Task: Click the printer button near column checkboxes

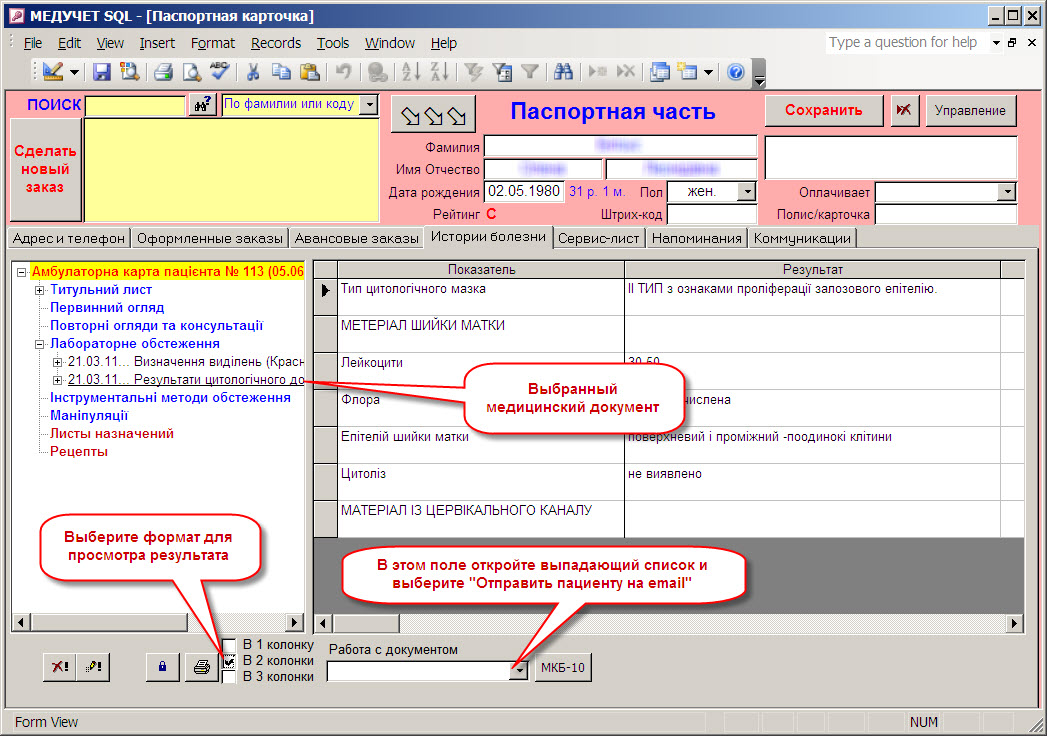Action: pyautogui.click(x=202, y=667)
